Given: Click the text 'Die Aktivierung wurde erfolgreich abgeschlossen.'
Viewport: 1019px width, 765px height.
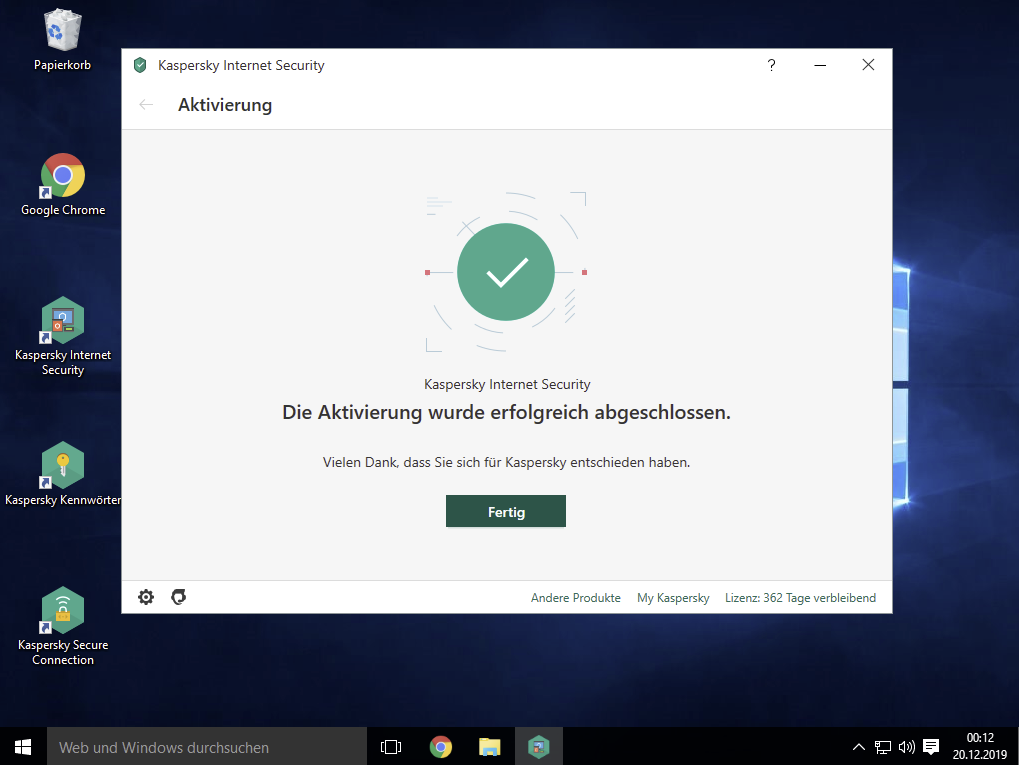Looking at the screenshot, I should (x=506, y=413).
